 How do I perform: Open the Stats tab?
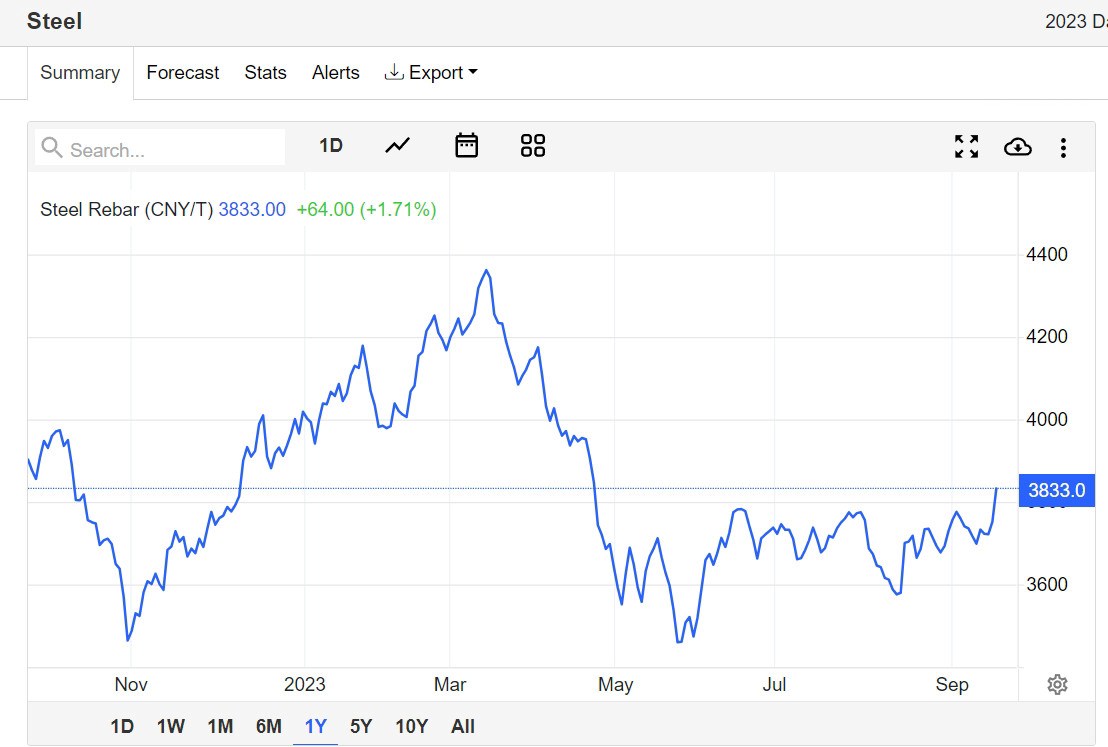point(265,72)
